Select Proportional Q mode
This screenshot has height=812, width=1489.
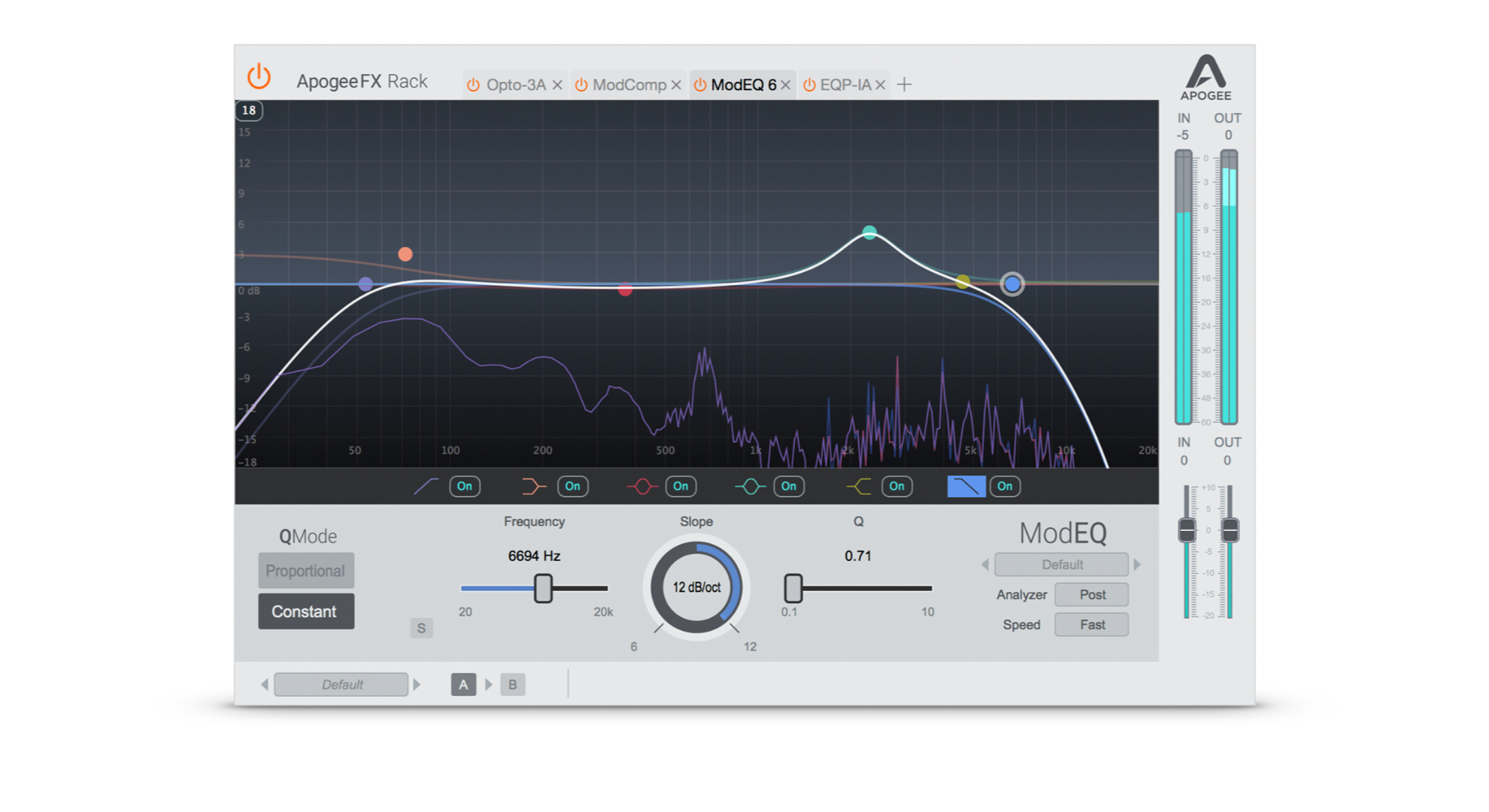pyautogui.click(x=306, y=571)
